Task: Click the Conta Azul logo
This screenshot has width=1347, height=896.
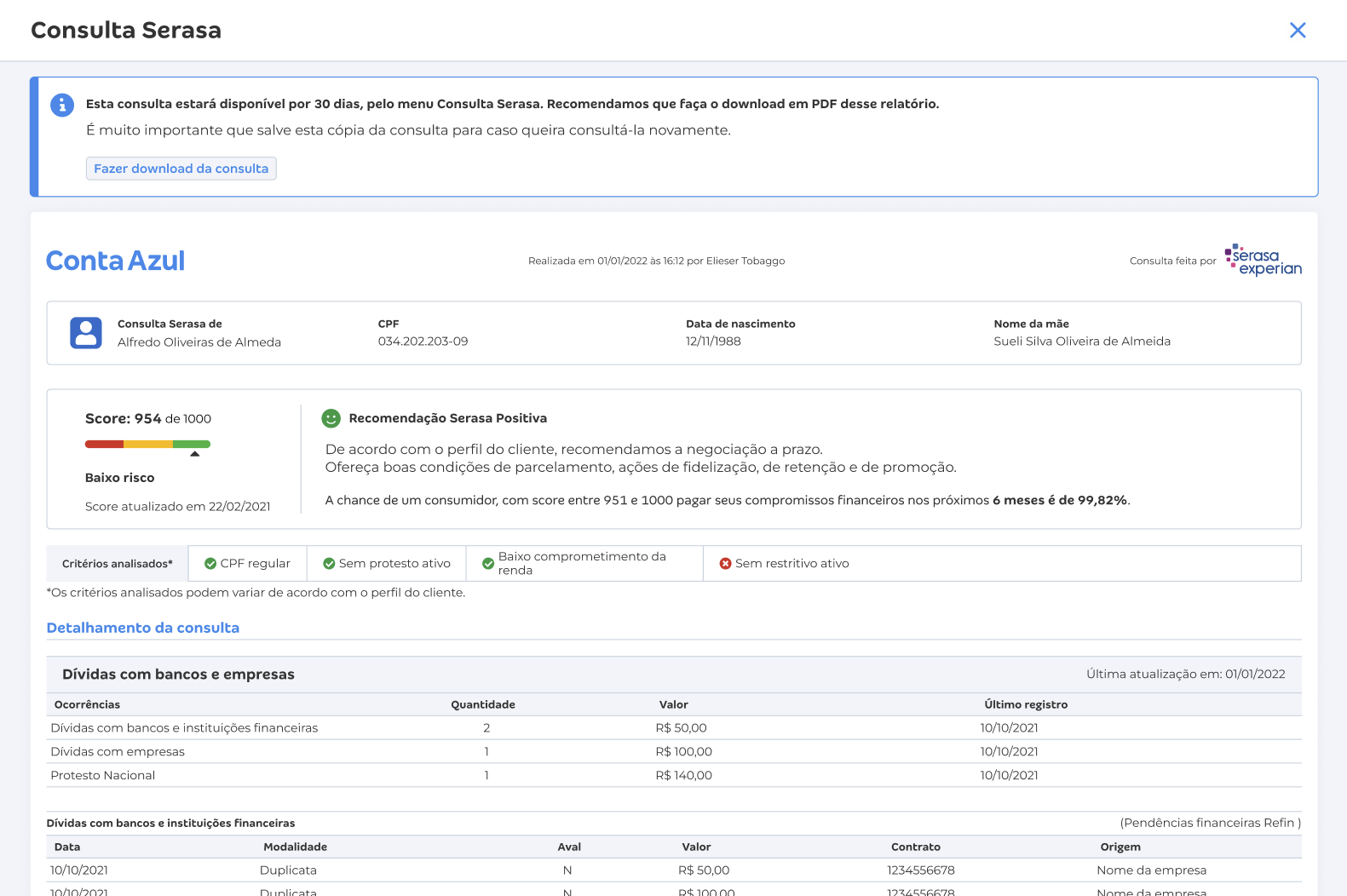Action: [115, 261]
